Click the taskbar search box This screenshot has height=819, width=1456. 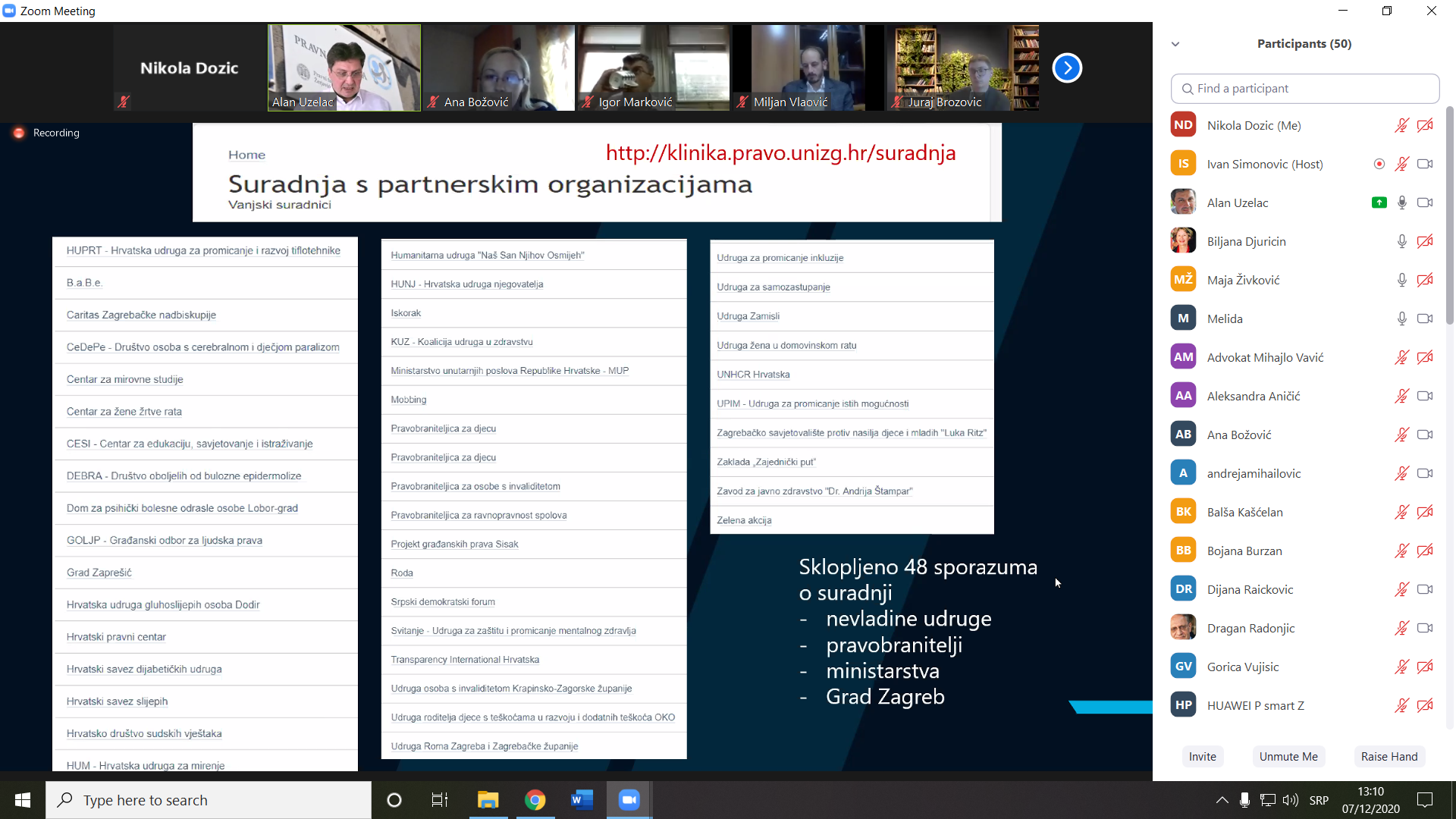pyautogui.click(x=209, y=800)
